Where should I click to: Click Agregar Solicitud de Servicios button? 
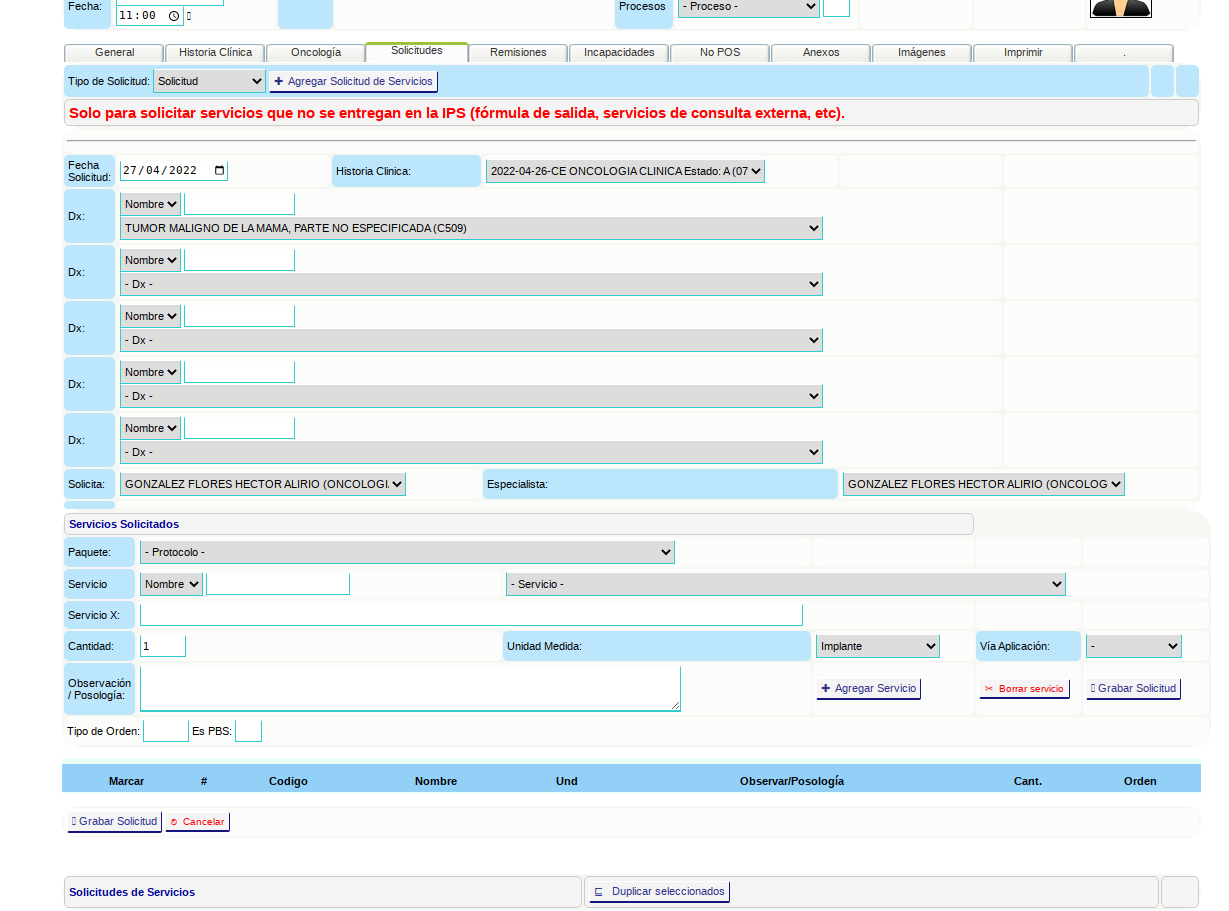click(353, 82)
